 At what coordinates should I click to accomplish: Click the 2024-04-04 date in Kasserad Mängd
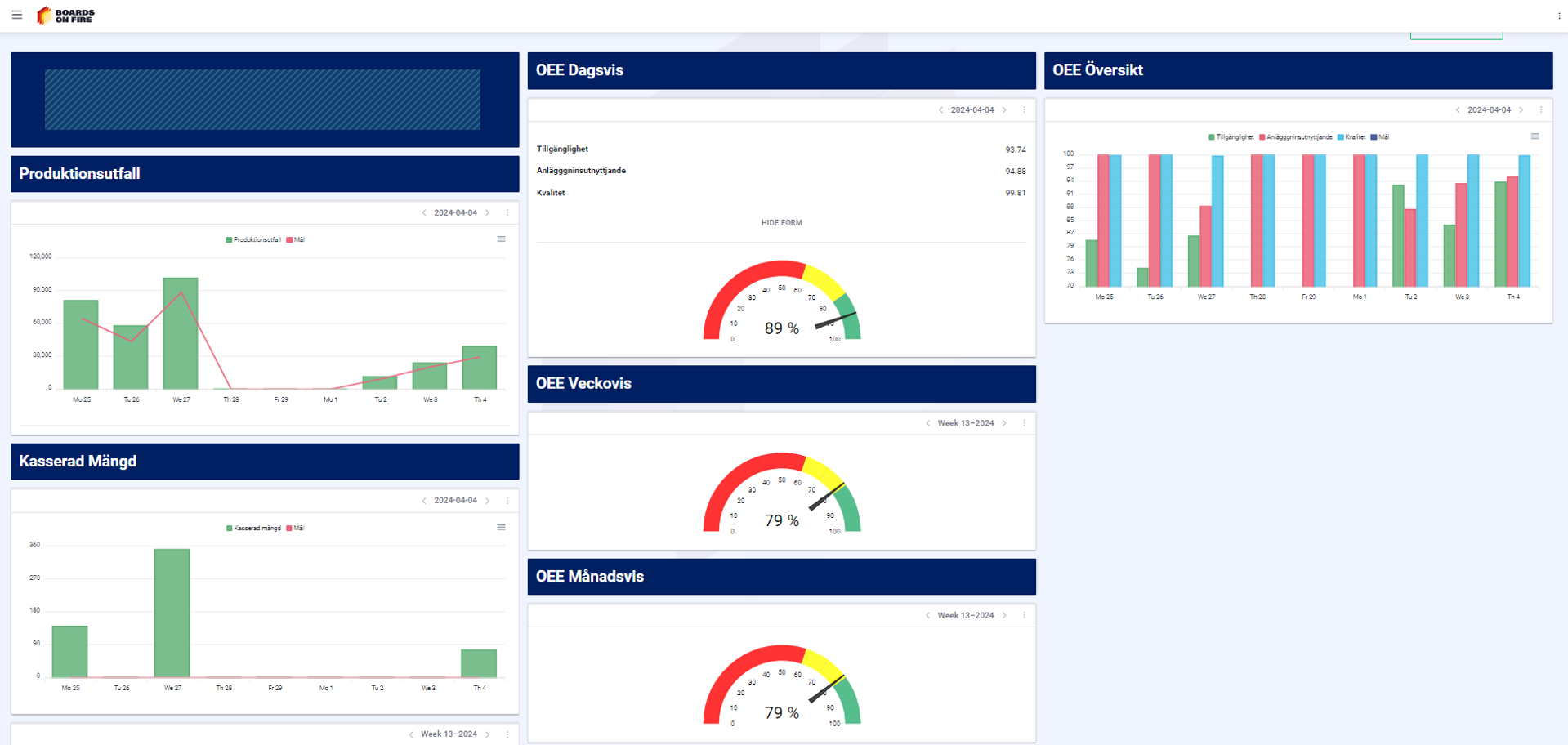pyautogui.click(x=455, y=501)
